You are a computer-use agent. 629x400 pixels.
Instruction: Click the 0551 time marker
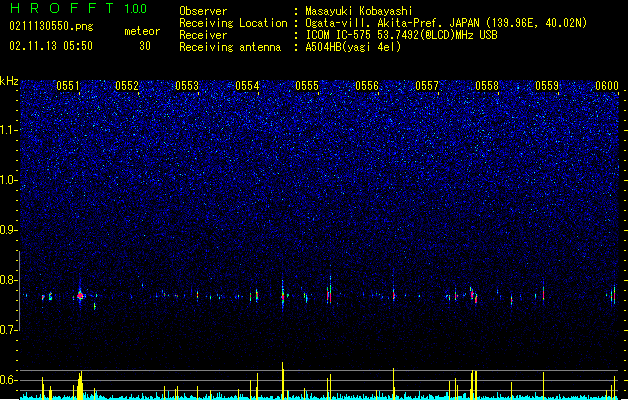(x=68, y=86)
